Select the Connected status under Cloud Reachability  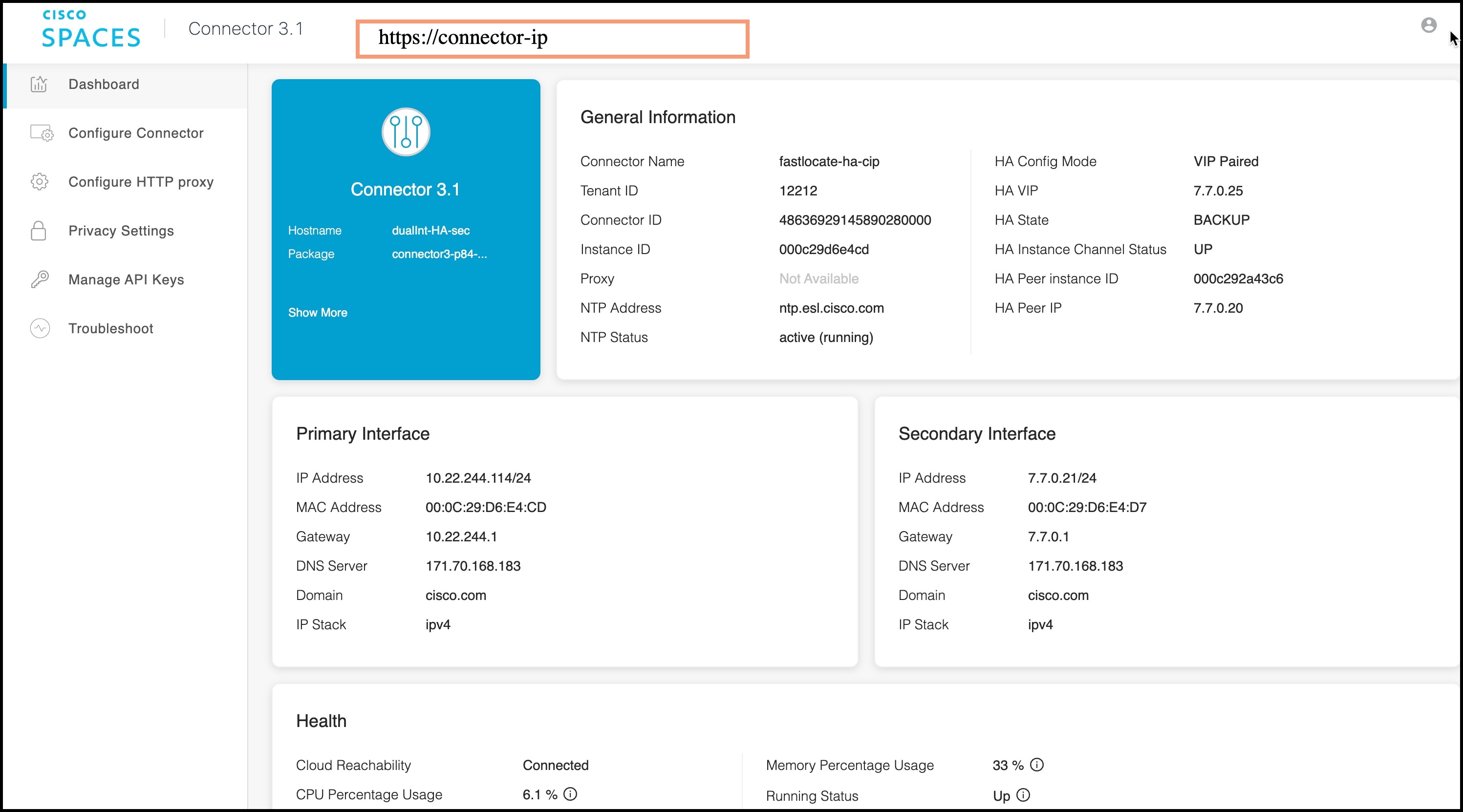(x=556, y=765)
